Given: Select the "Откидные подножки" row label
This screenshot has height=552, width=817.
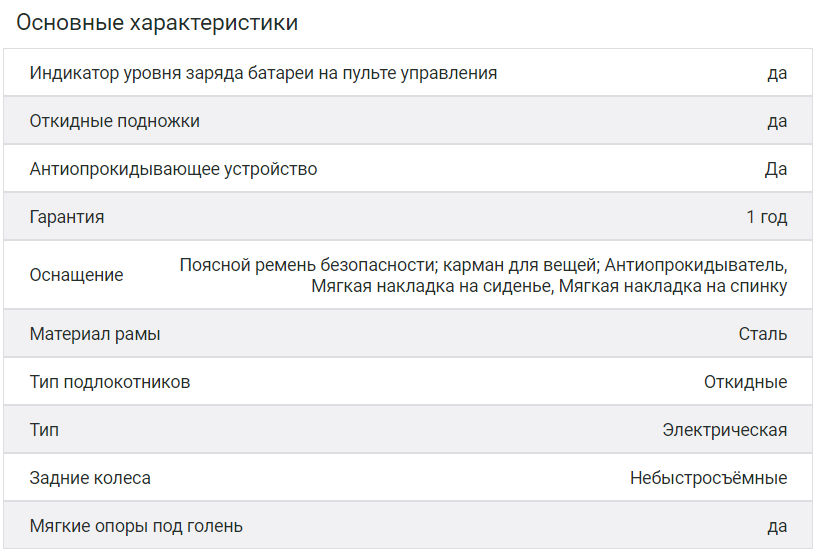Looking at the screenshot, I should (x=115, y=121).
